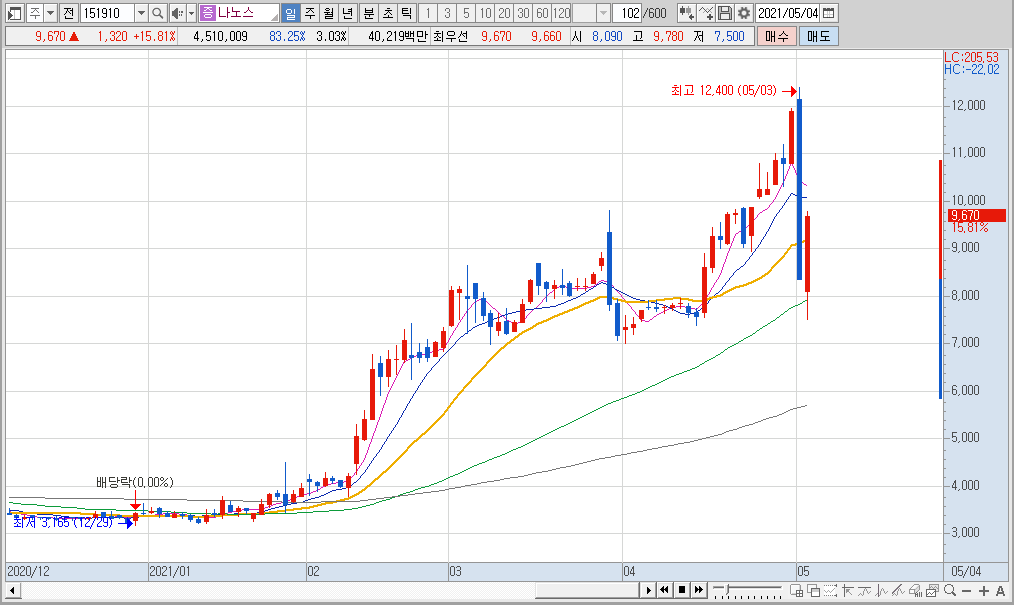The height and width of the screenshot is (605, 1014).
Task: Open chart settings gear icon
Action: (x=744, y=13)
